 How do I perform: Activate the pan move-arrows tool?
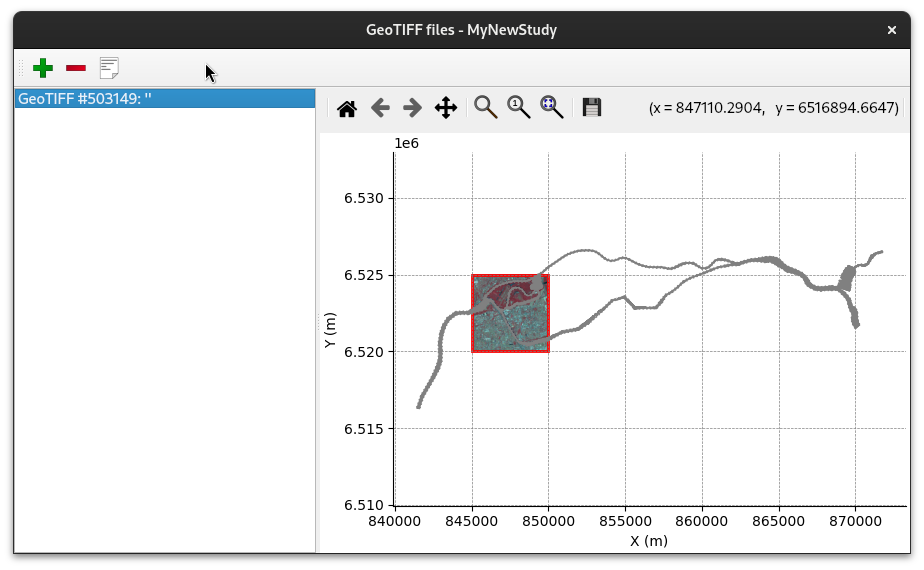tap(446, 108)
